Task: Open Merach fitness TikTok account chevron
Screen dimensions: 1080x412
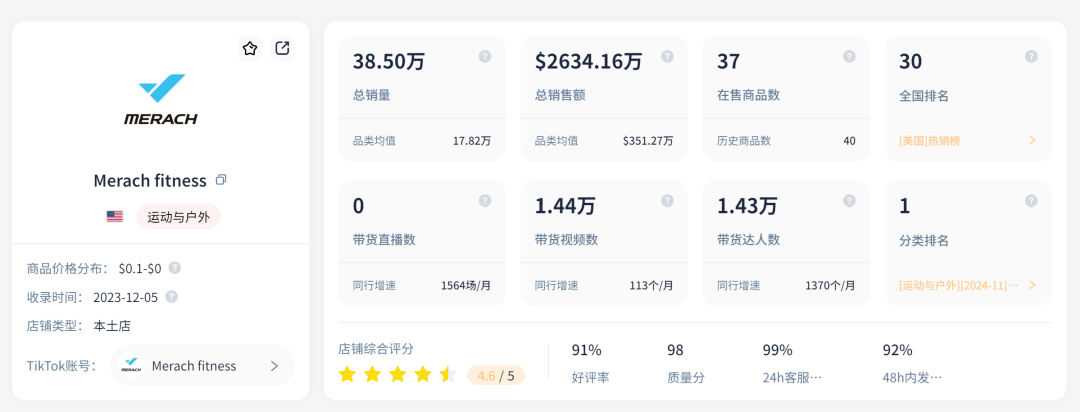Action: point(274,366)
